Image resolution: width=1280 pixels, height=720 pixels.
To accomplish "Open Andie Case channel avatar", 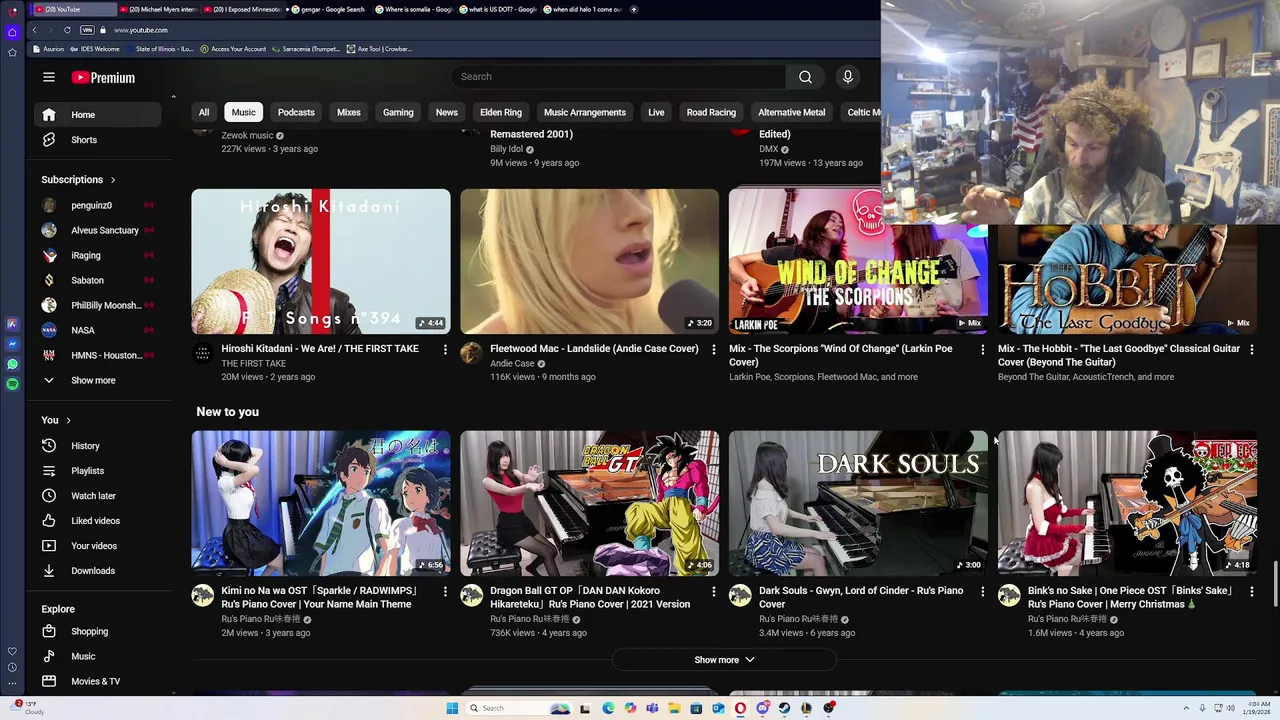I will [471, 353].
